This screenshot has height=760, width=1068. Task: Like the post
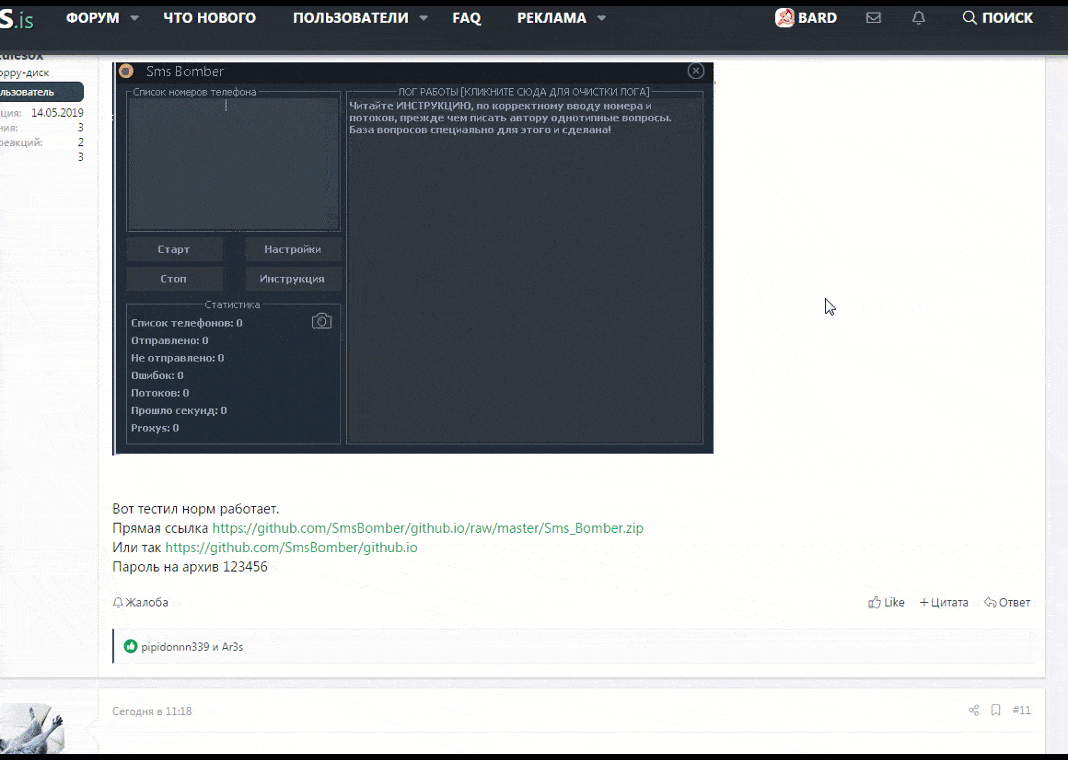[x=886, y=602]
